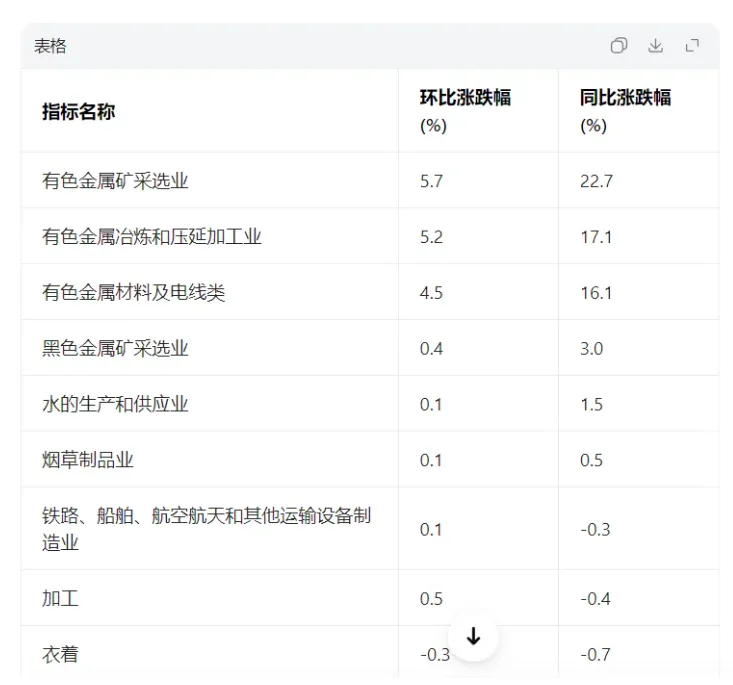Select the 衣着 row name
This screenshot has width=733, height=685.
[60, 654]
